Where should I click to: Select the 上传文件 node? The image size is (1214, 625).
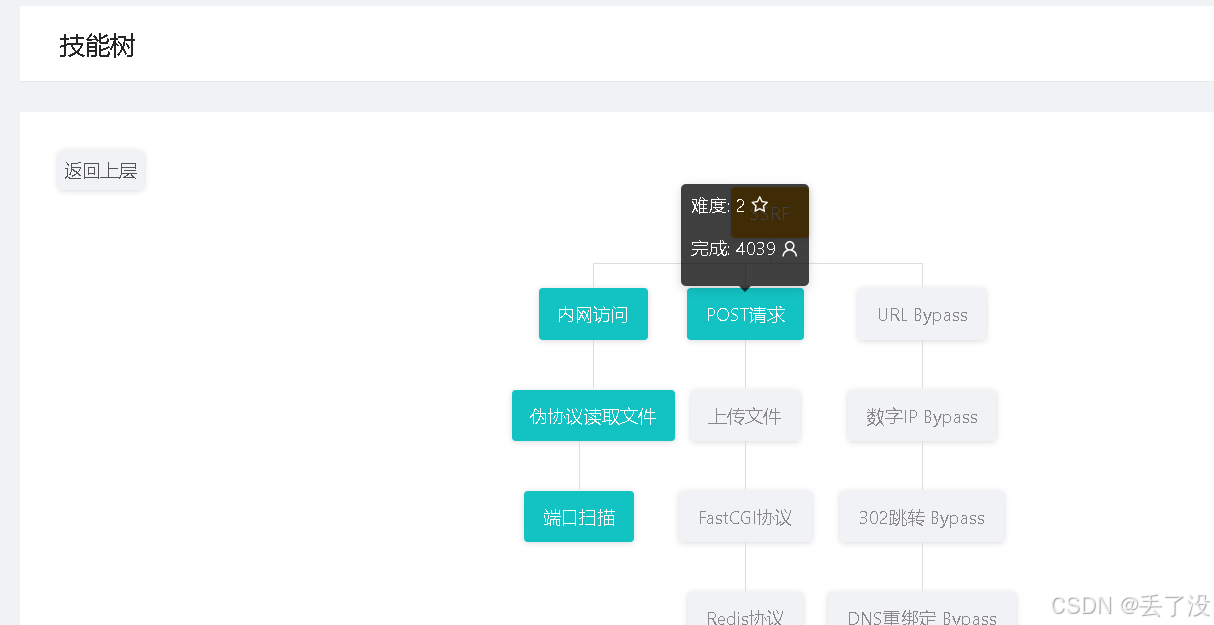click(x=745, y=416)
